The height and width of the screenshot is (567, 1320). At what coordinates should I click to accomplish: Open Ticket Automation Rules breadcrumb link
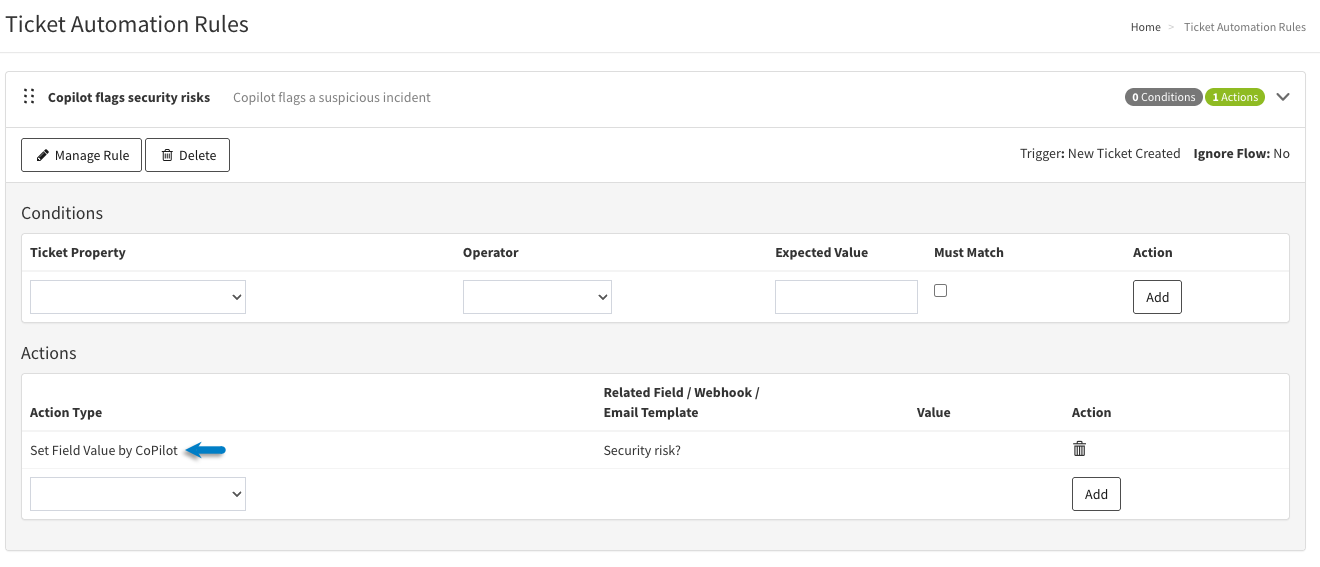pyautogui.click(x=1245, y=27)
